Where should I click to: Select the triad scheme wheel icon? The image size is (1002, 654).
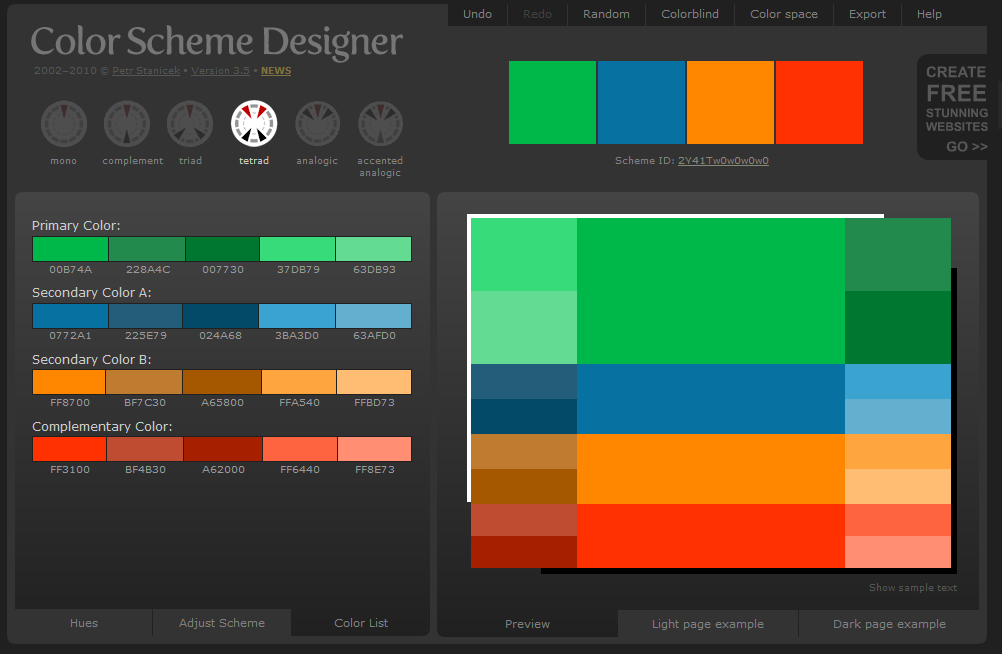(x=190, y=123)
